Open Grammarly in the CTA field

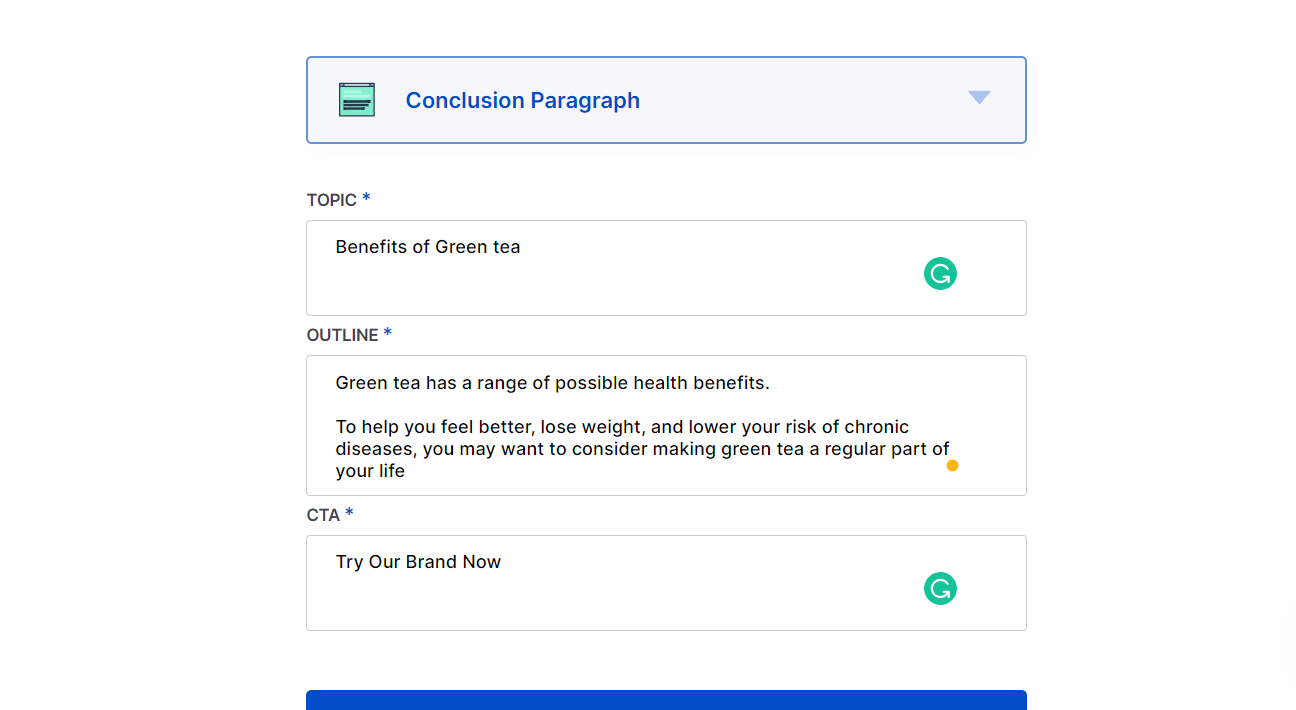pyautogui.click(x=940, y=589)
